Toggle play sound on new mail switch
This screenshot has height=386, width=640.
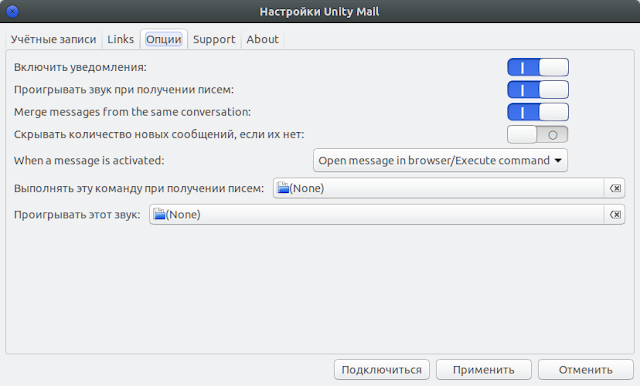tap(538, 90)
